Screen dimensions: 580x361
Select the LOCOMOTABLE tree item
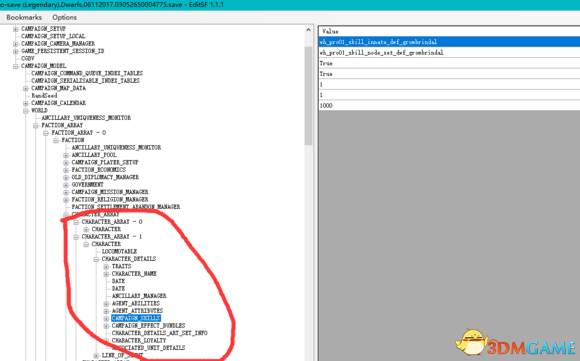click(x=119, y=252)
